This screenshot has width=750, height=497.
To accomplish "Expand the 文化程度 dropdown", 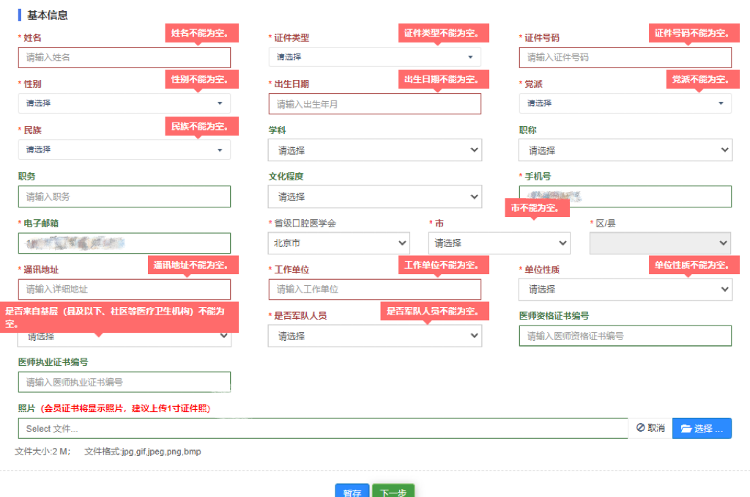I will click(374, 197).
